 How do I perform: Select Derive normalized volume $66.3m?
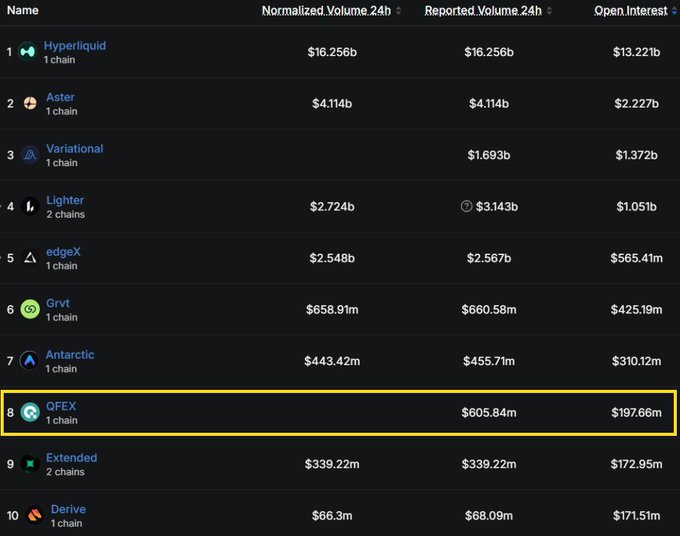pyautogui.click(x=332, y=516)
